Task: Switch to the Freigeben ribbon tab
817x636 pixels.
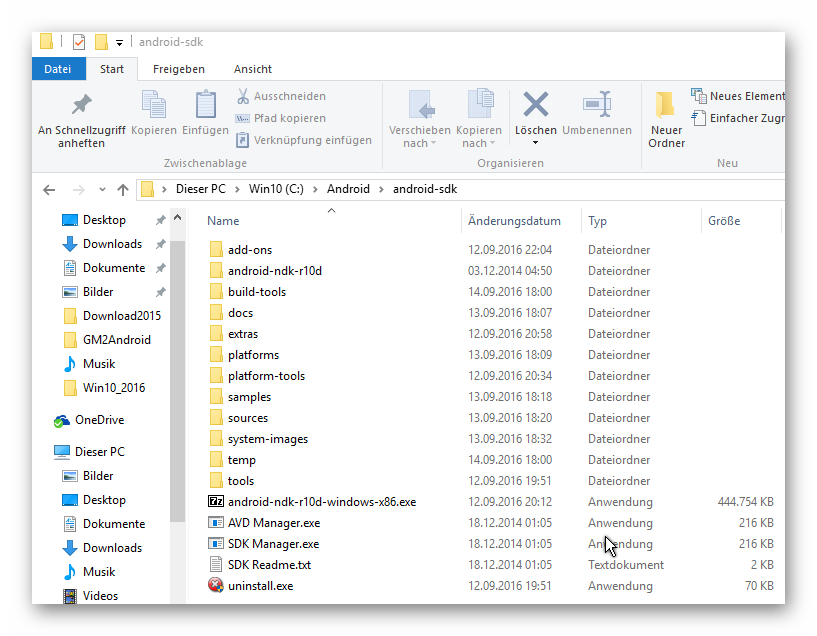Action: coord(179,69)
